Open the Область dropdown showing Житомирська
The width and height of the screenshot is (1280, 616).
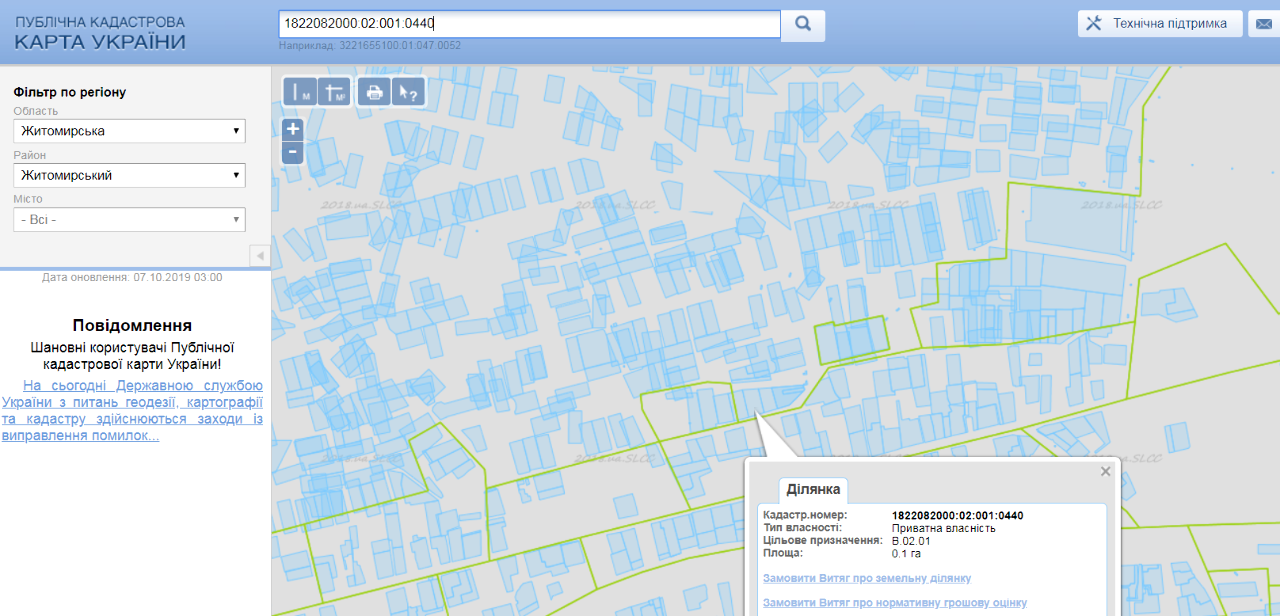tap(130, 131)
